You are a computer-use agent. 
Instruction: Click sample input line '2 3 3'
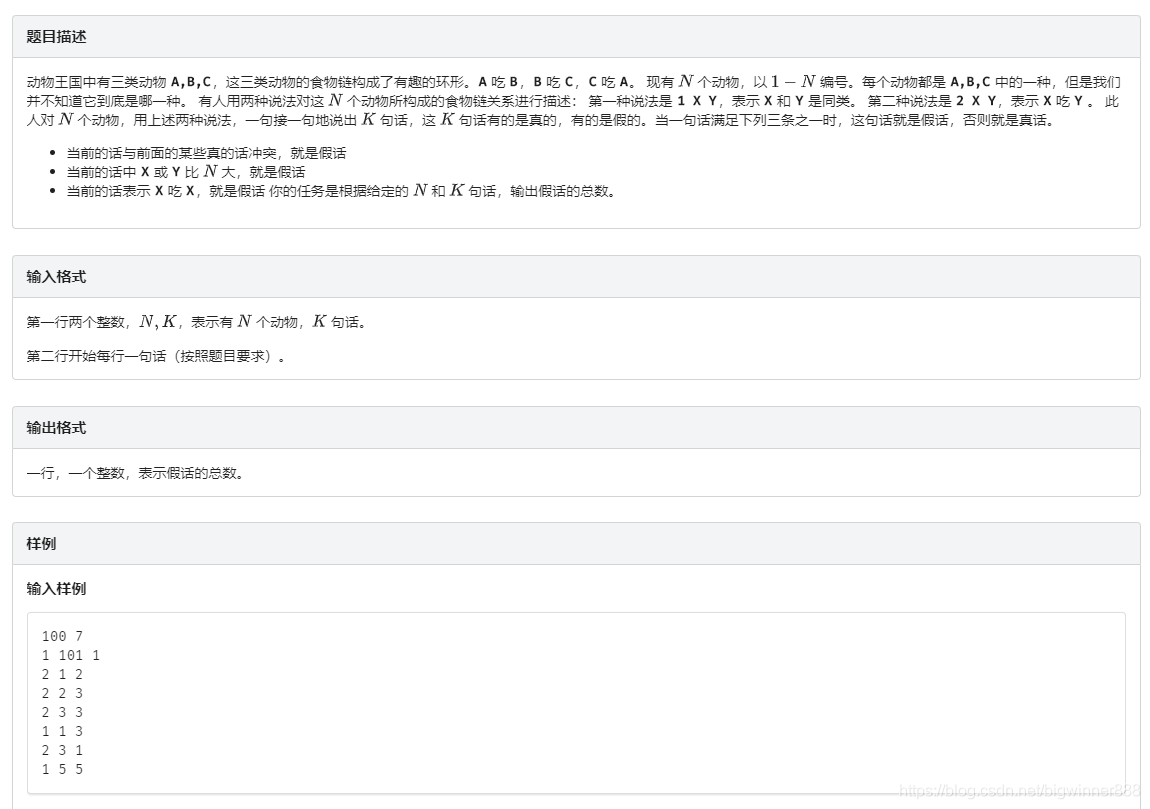(x=62, y=712)
